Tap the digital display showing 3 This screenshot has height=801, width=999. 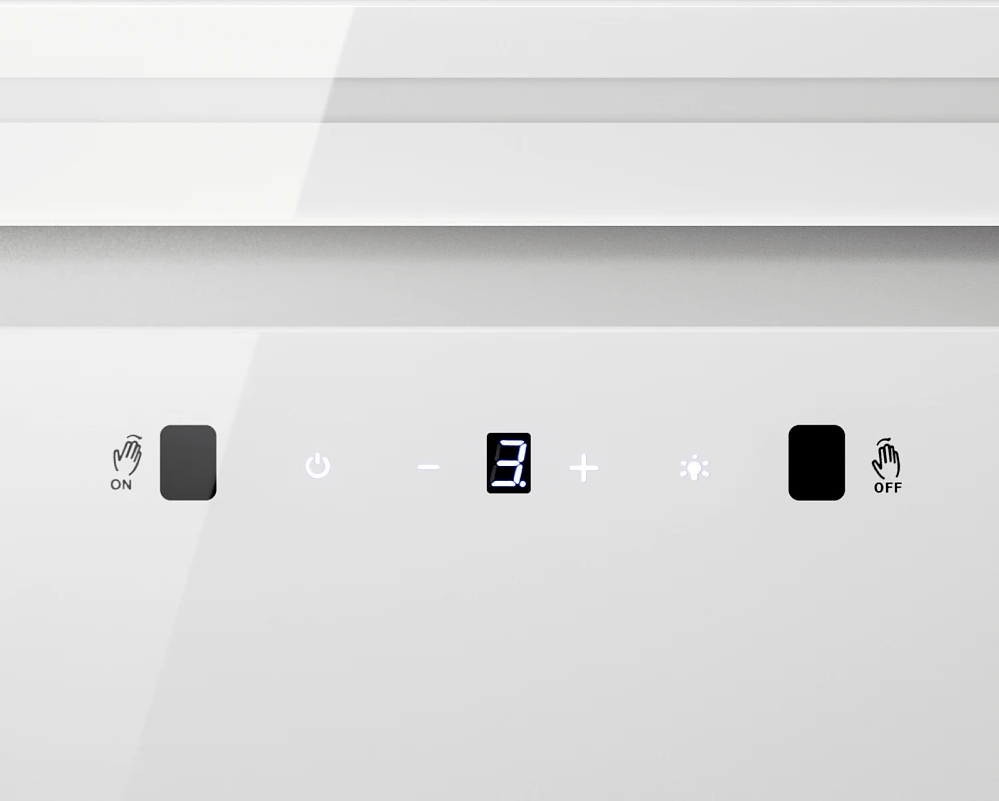[508, 463]
